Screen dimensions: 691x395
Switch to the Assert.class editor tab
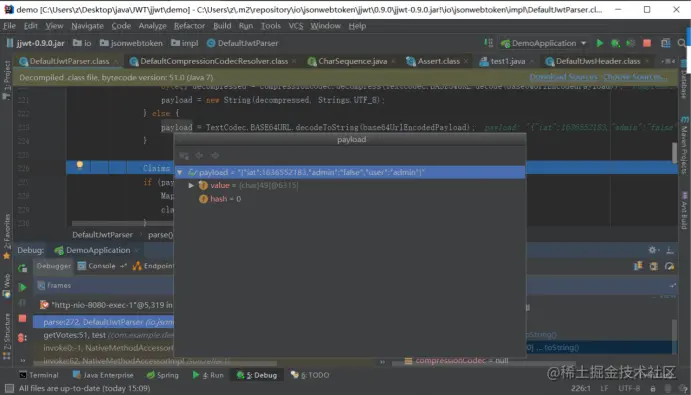(438, 61)
